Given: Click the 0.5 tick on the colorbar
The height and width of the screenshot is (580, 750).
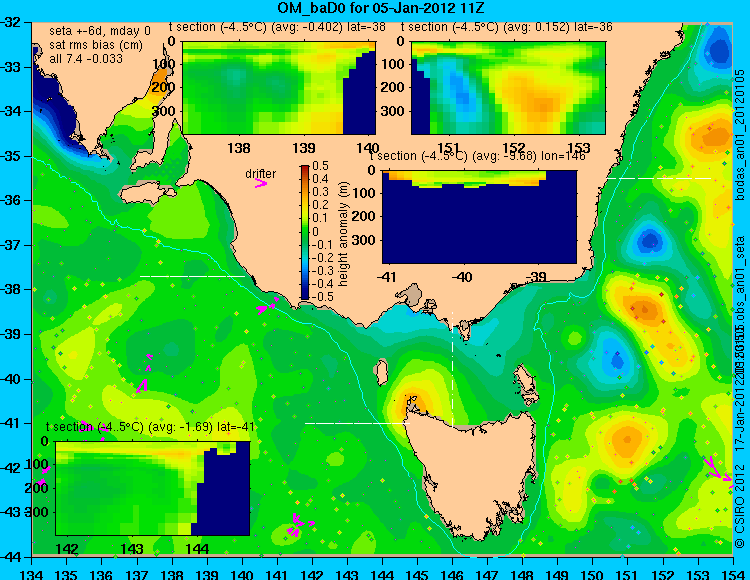Looking at the screenshot, I should (x=320, y=166).
